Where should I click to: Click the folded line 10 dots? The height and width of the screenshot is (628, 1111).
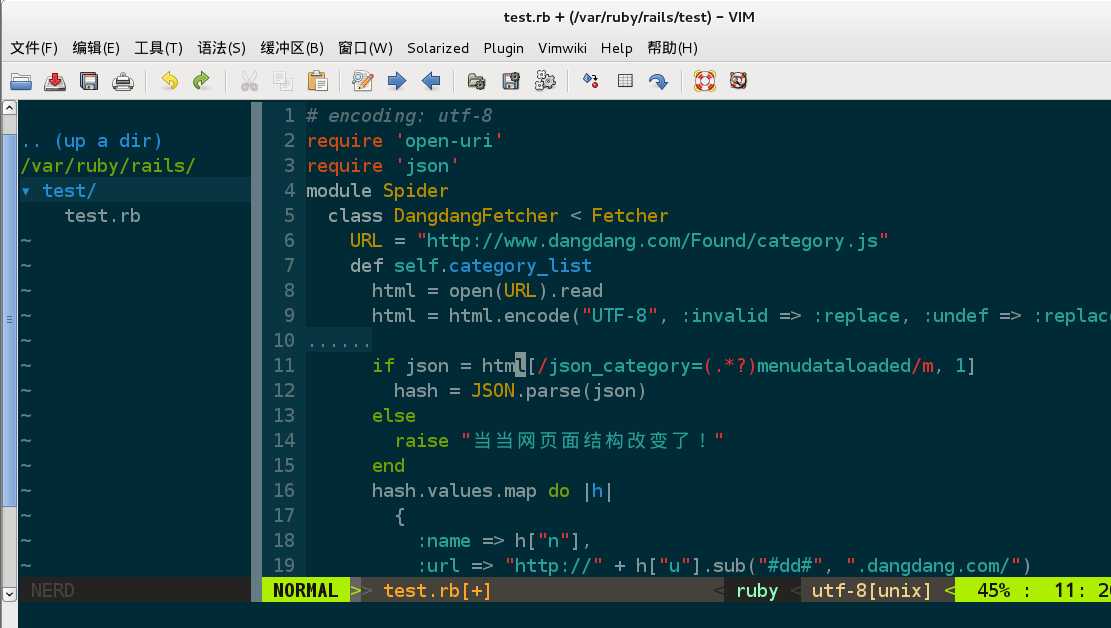[x=339, y=341]
